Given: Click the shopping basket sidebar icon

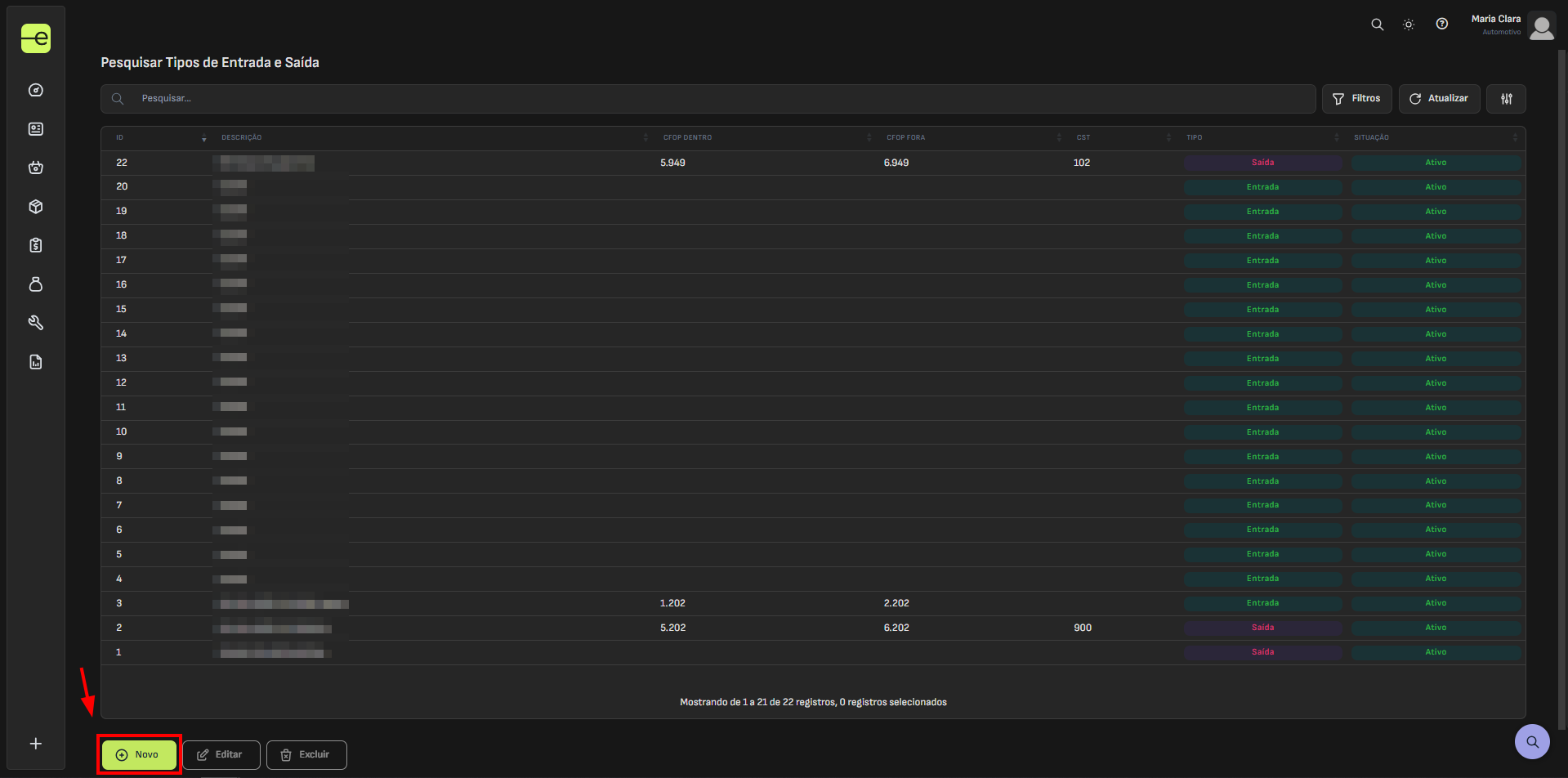Looking at the screenshot, I should click(x=36, y=168).
